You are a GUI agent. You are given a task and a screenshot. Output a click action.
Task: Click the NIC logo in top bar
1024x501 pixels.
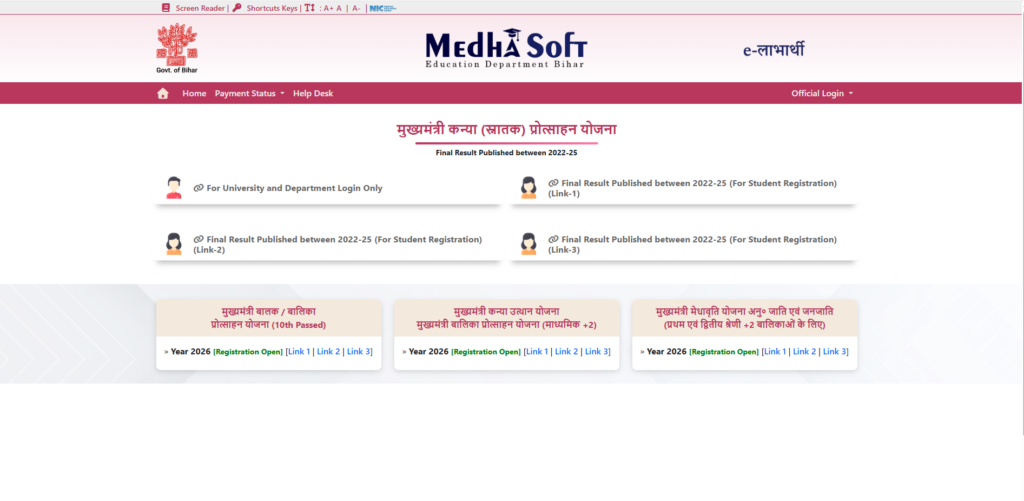coord(383,8)
